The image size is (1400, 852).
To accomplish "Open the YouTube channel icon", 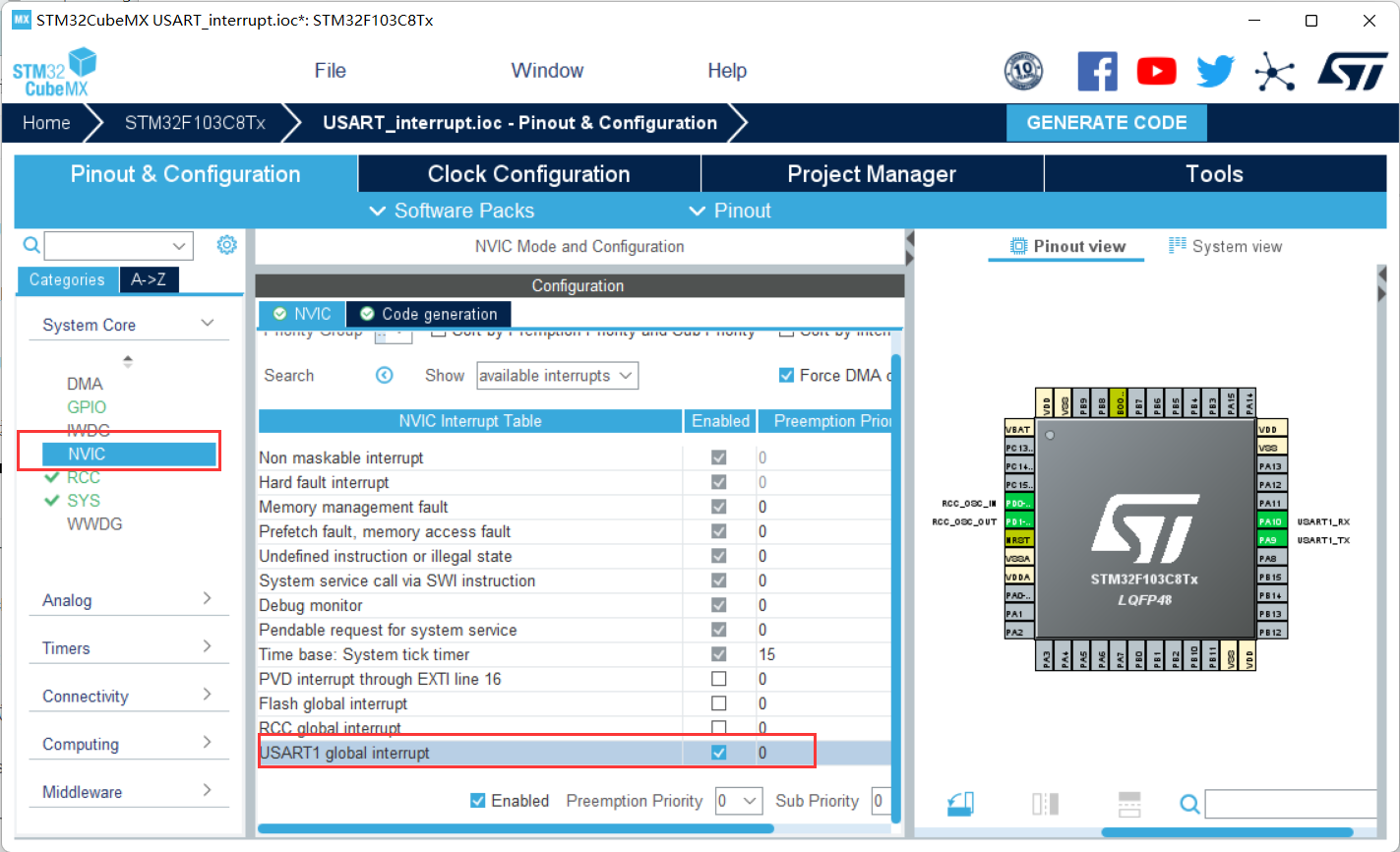I will [x=1156, y=71].
